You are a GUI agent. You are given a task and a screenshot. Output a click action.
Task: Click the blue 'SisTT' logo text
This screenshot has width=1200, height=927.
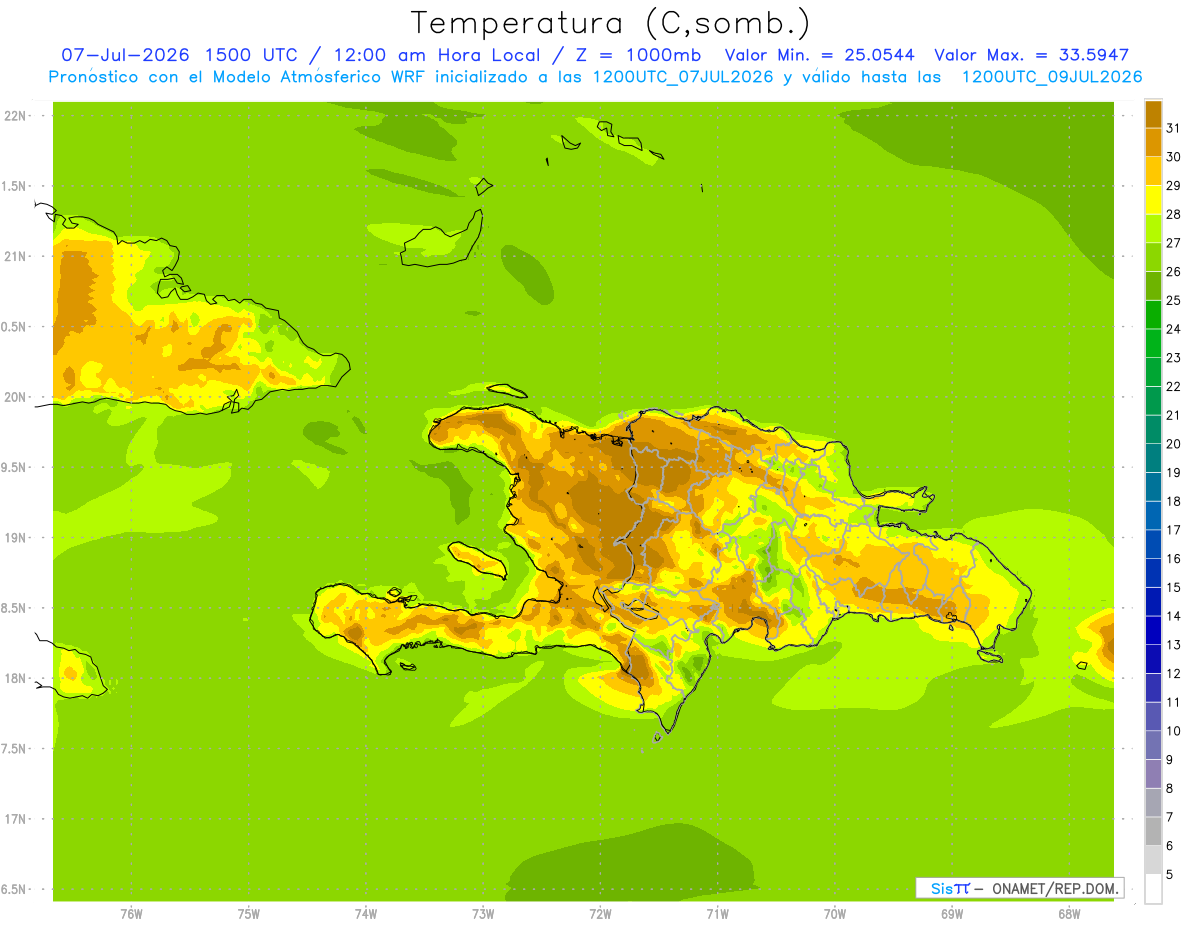[x=950, y=888]
